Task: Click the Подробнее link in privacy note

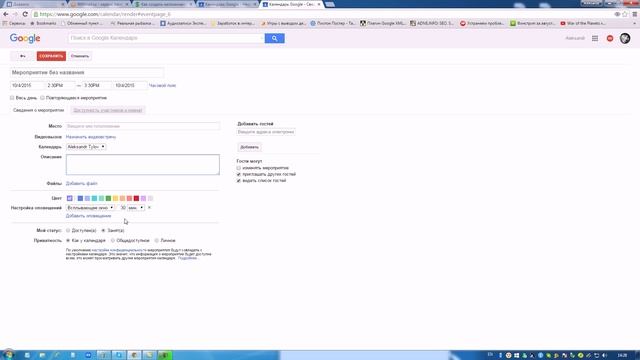Action: tap(188, 258)
